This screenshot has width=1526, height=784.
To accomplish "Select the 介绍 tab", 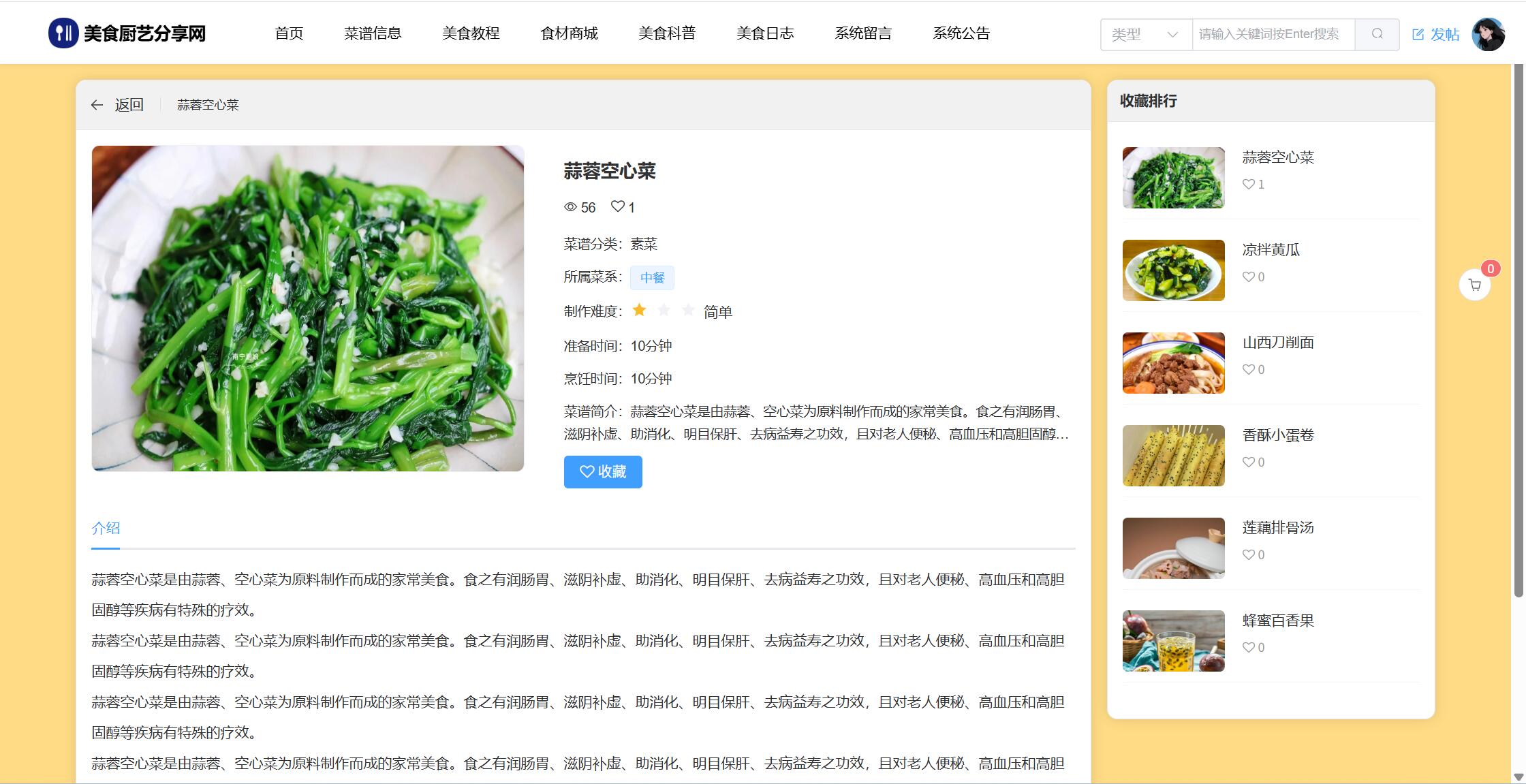I will point(106,528).
